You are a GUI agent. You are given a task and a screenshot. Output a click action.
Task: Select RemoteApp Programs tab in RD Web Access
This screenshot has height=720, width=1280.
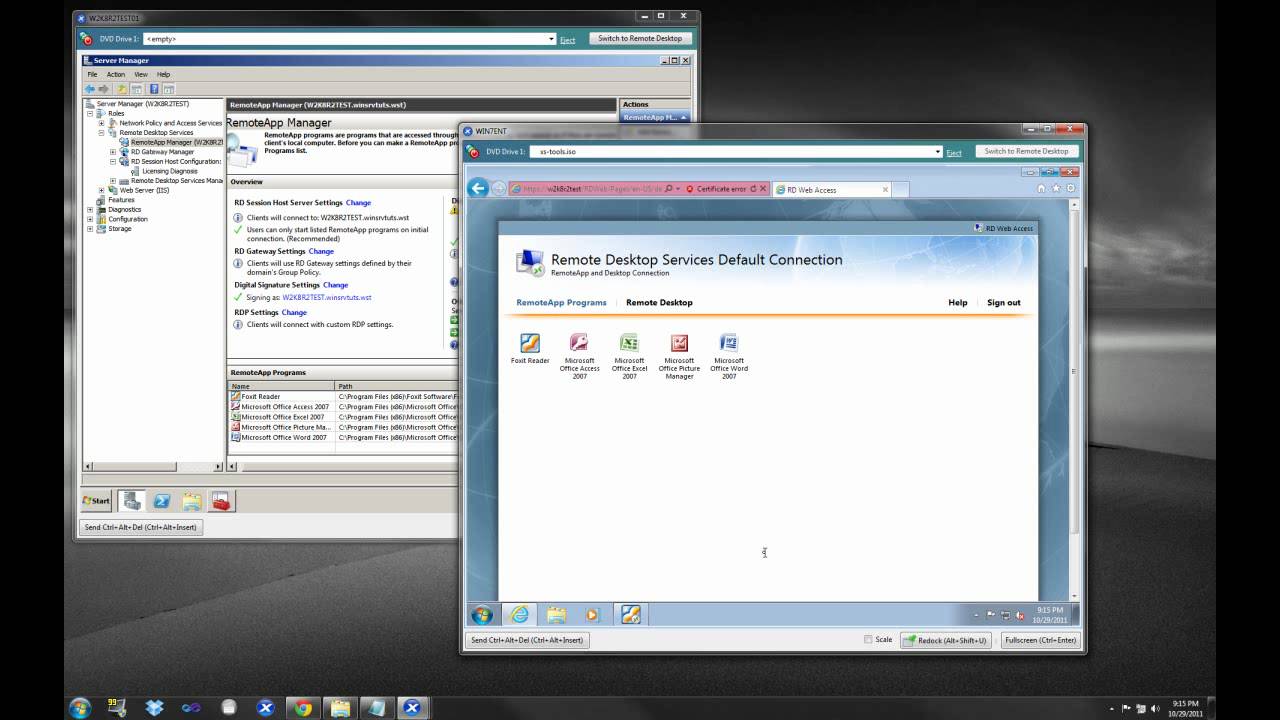[x=561, y=302]
